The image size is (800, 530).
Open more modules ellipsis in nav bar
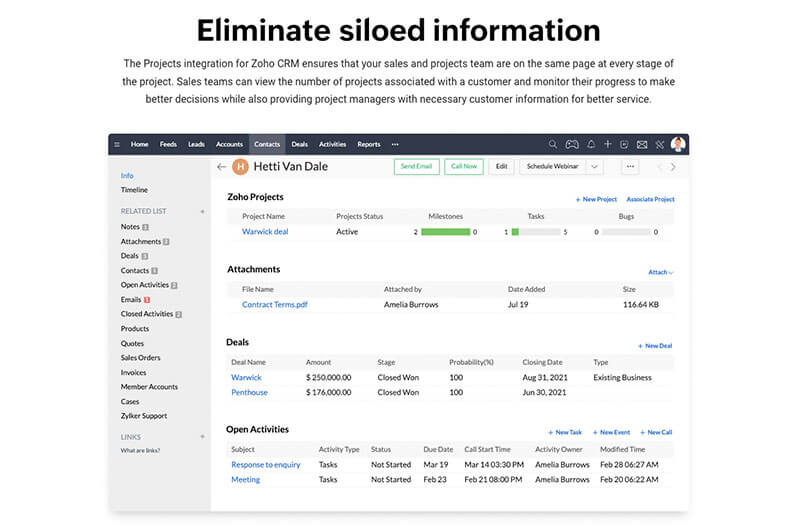click(395, 144)
